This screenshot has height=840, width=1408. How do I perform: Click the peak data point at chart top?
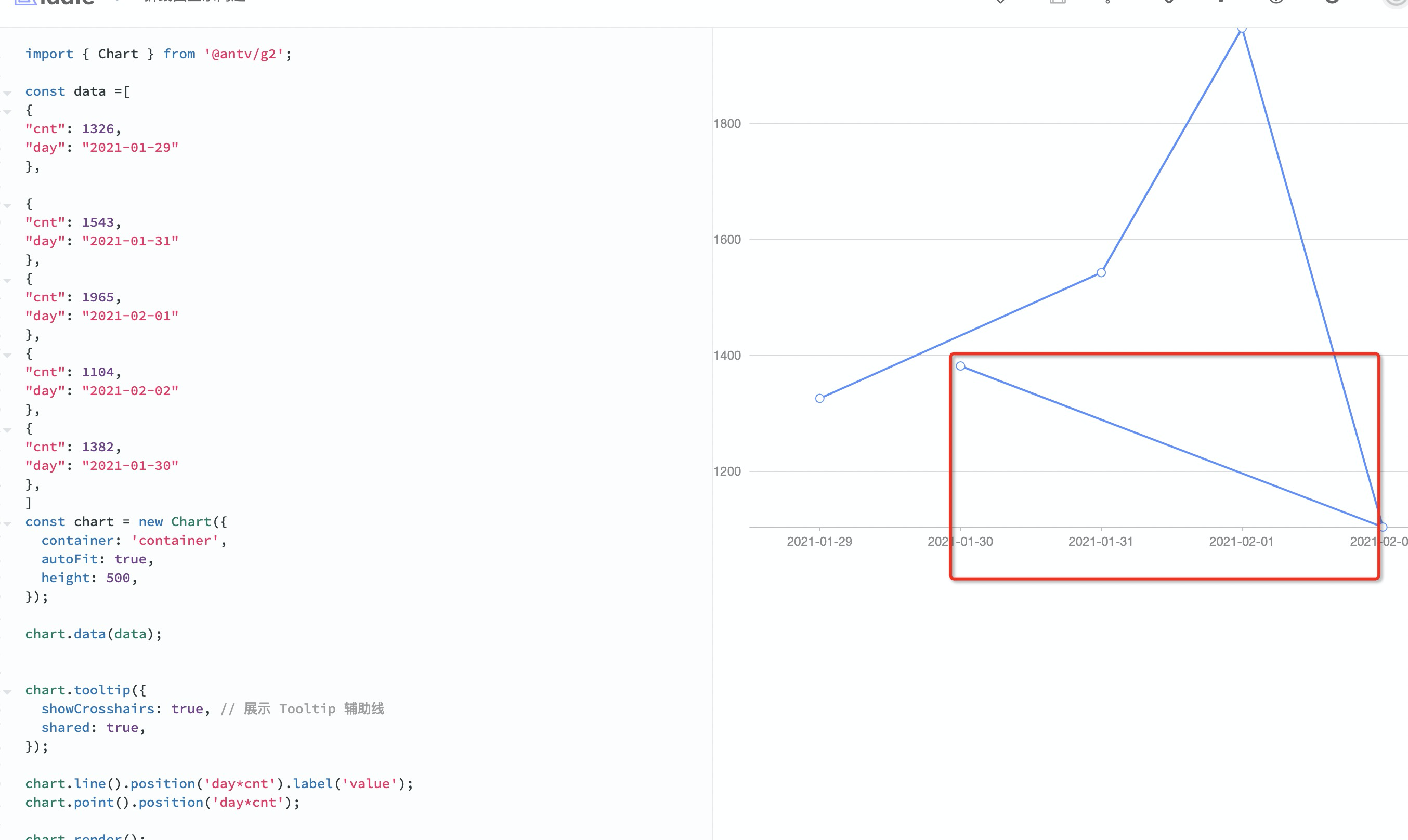pos(1242,29)
